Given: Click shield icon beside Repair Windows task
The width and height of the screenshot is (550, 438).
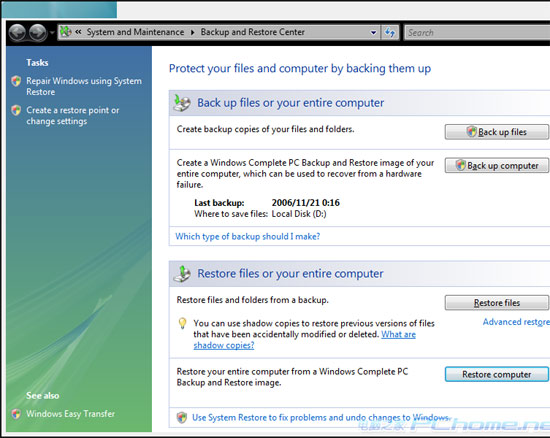Looking at the screenshot, I should 16,81.
